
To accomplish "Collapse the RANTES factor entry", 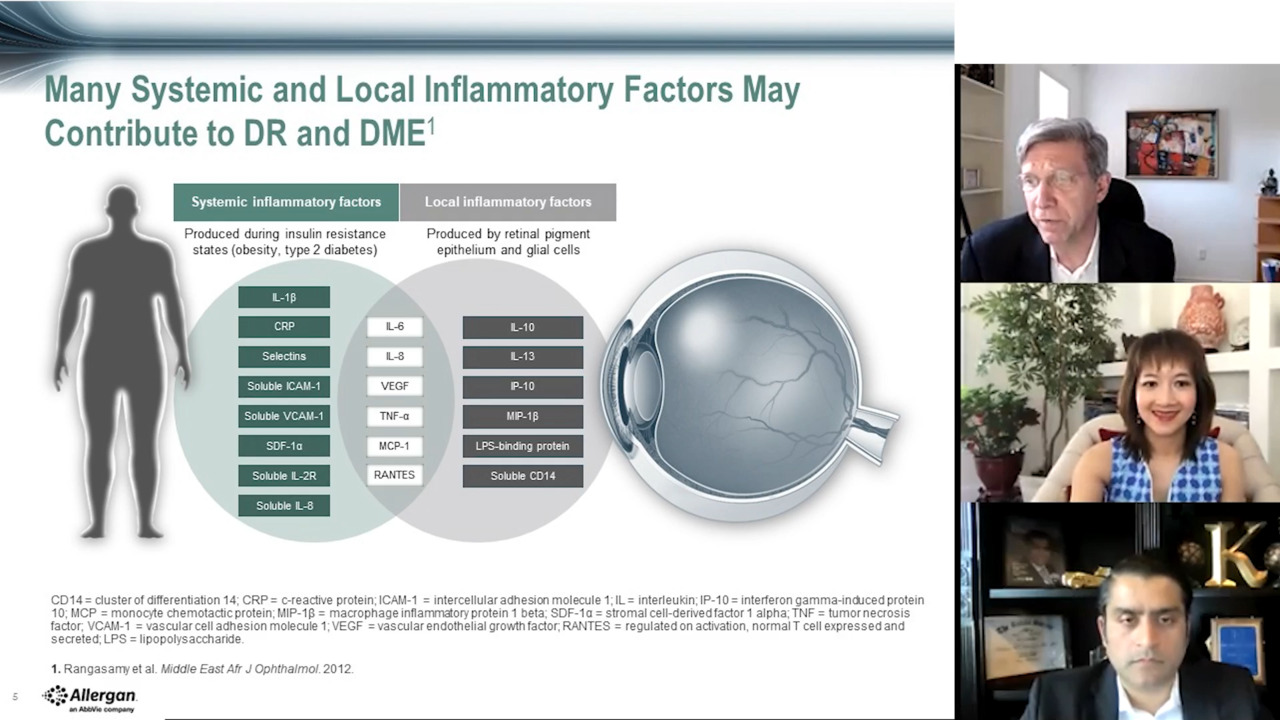I will (394, 475).
